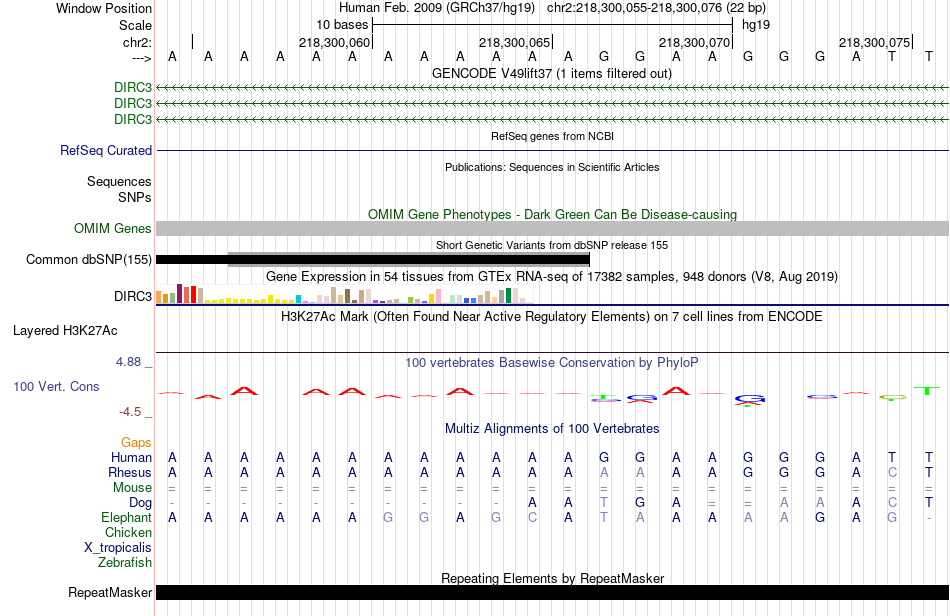The image size is (950, 616).
Task: Select the Chicken alignment row label
Action: (x=128, y=532)
